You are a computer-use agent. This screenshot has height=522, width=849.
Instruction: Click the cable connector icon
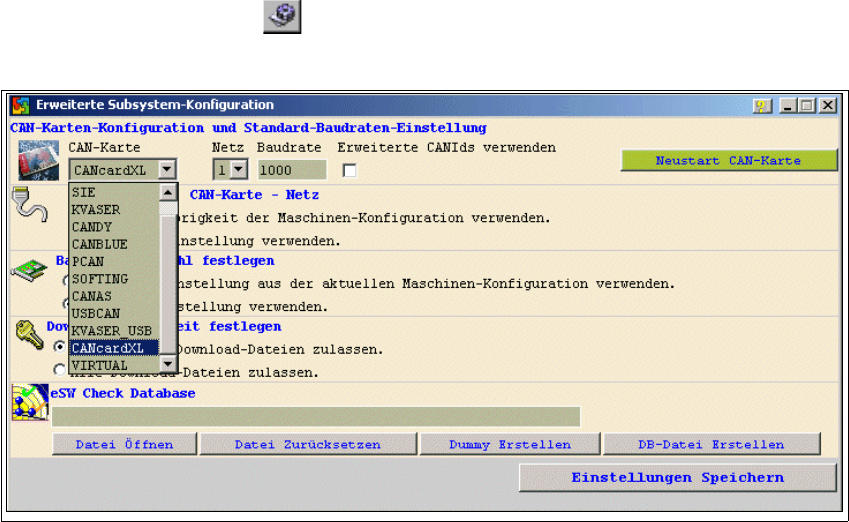[x=30, y=204]
